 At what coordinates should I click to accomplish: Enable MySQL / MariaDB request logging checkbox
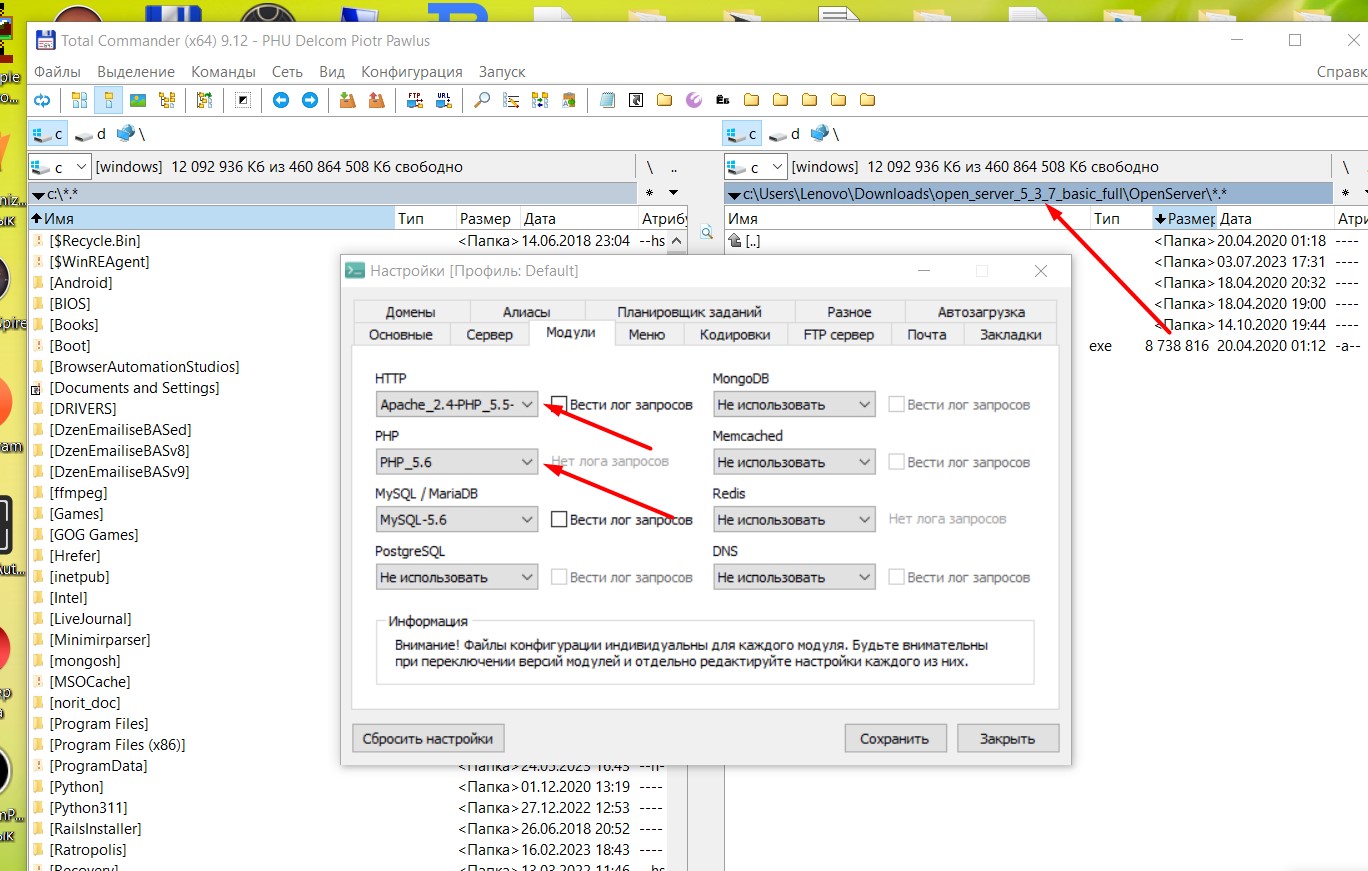pos(560,520)
